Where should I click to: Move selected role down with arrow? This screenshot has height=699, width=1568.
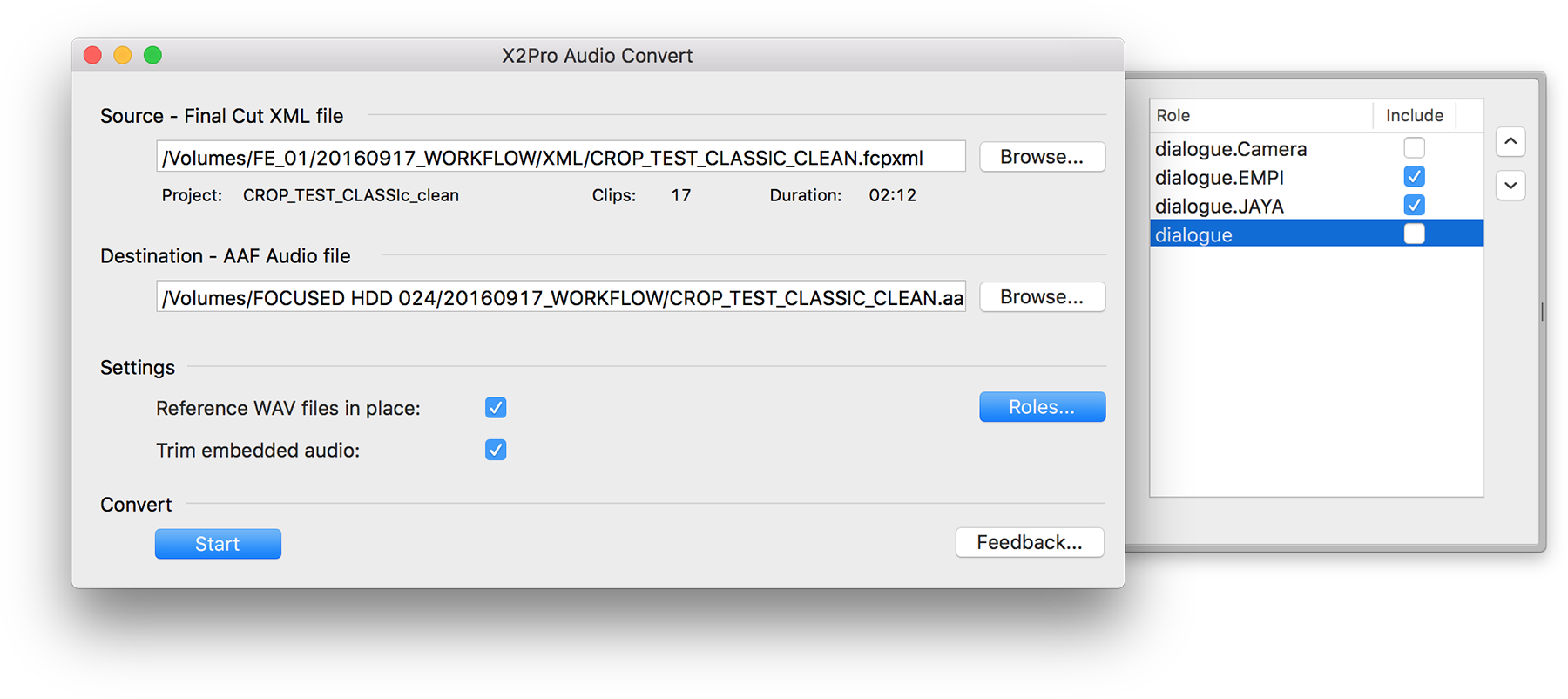pos(1511,185)
